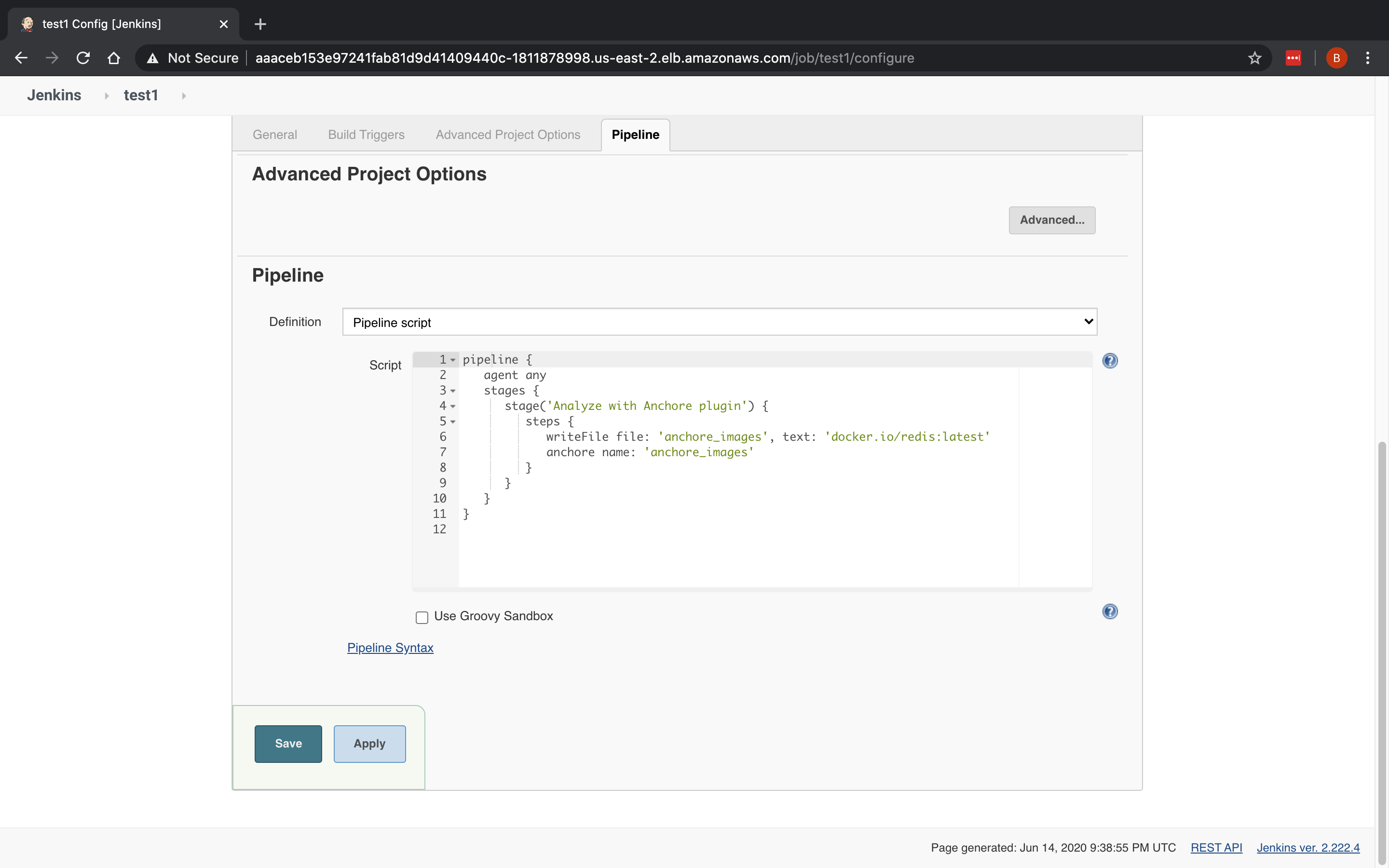Go to Jenkins breadcrumb link

54,95
